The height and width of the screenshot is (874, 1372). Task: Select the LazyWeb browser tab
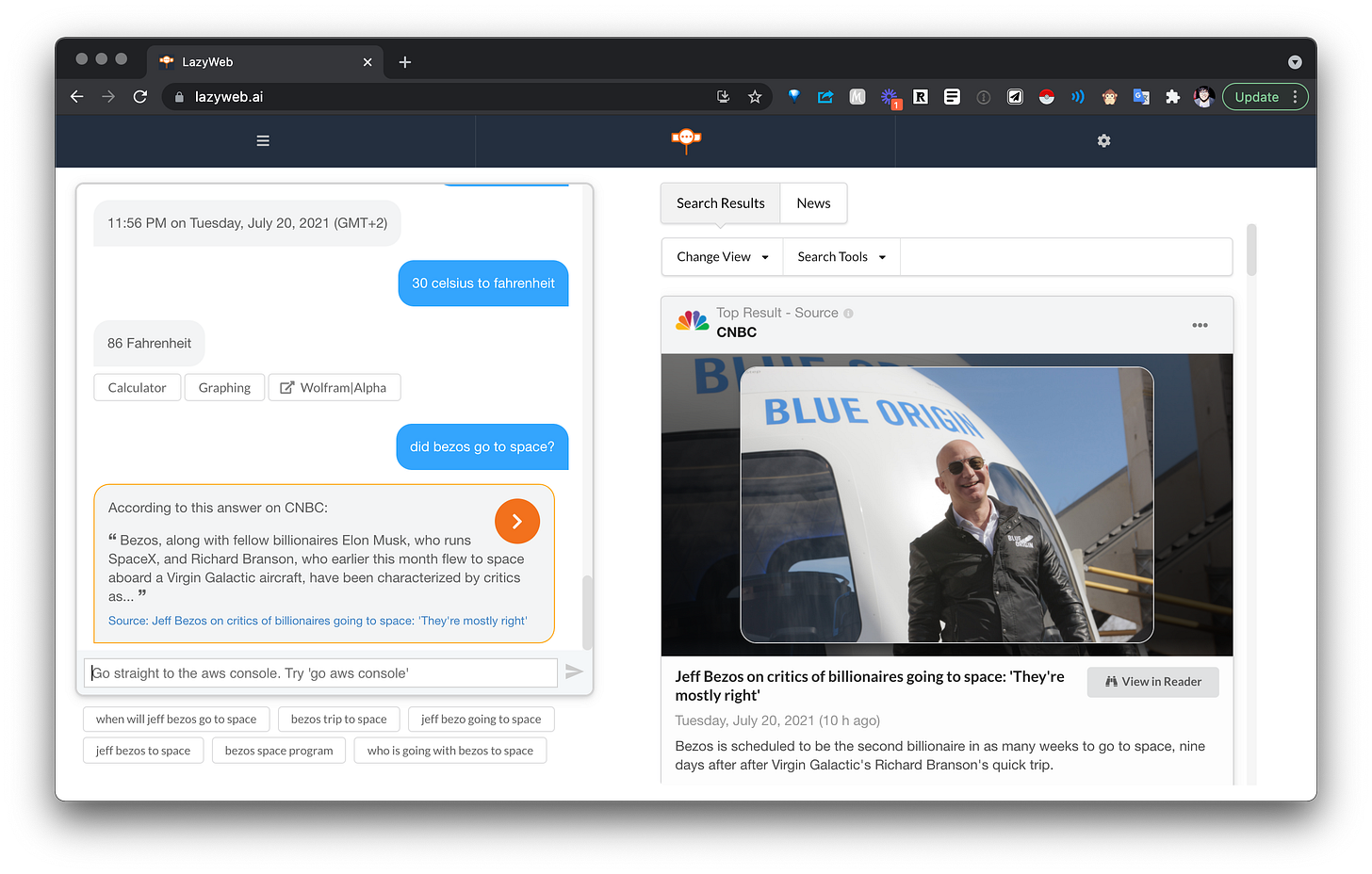(x=265, y=62)
